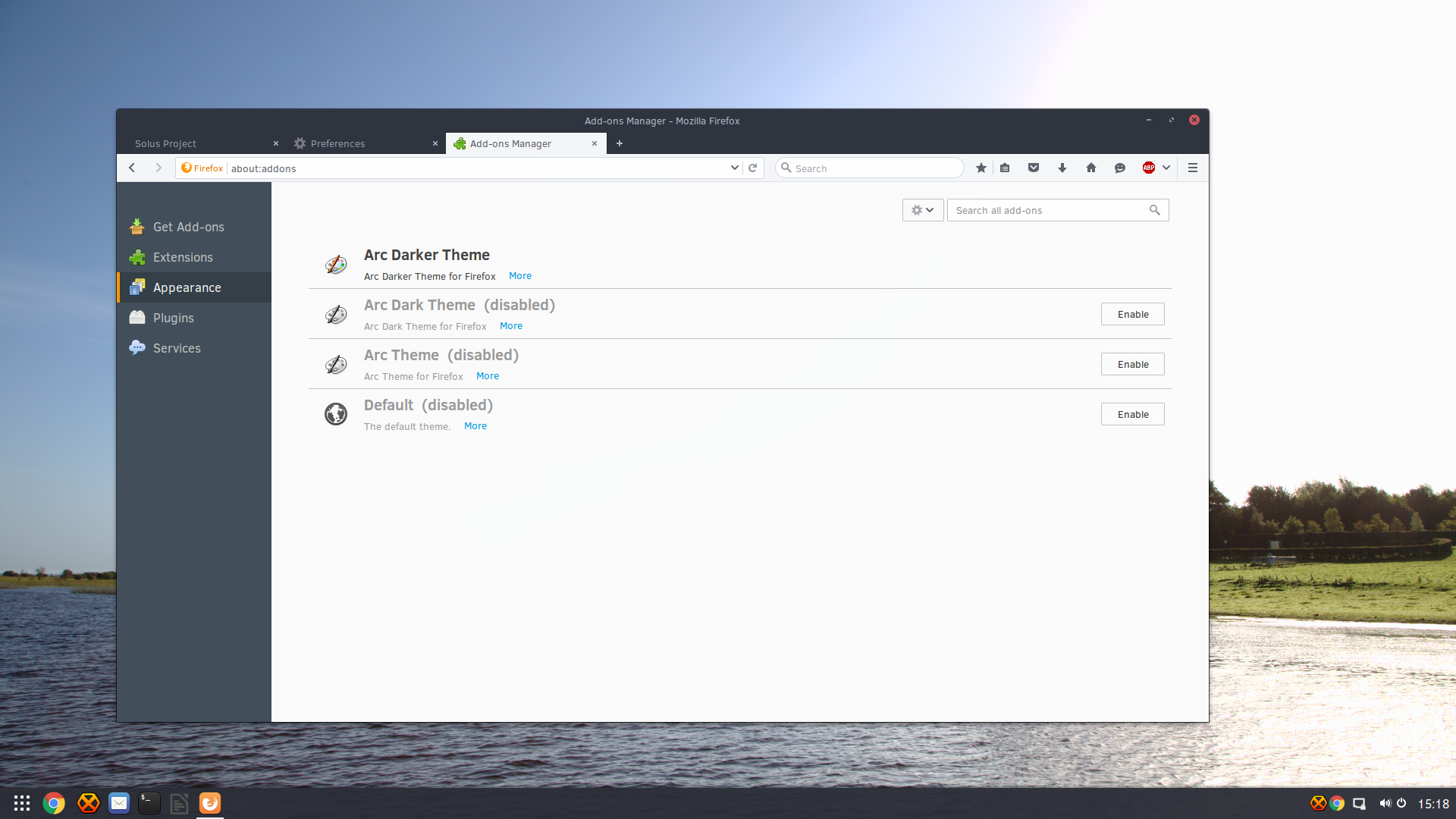Show bookmarks list icon in toolbar
Image resolution: width=1456 pixels, height=819 pixels.
click(x=1005, y=168)
